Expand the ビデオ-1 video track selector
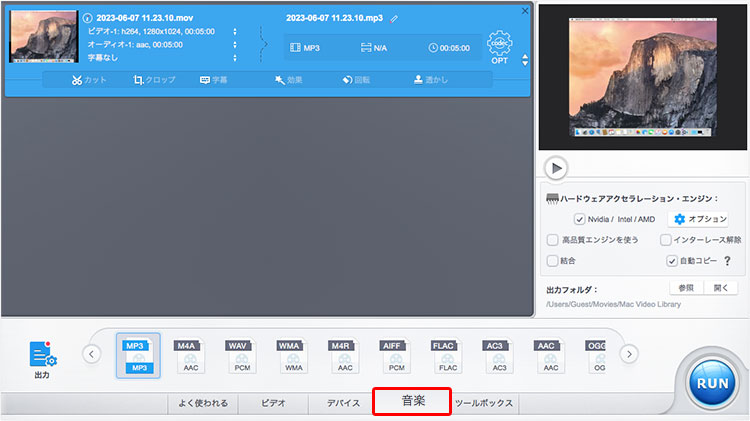Screen dimensions: 750x421 point(234,31)
